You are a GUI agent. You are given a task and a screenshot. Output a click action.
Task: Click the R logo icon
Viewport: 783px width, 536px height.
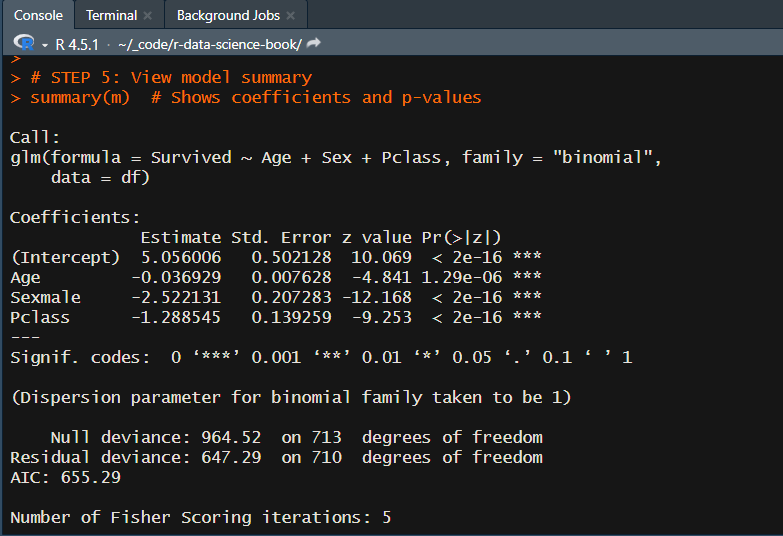click(x=24, y=43)
